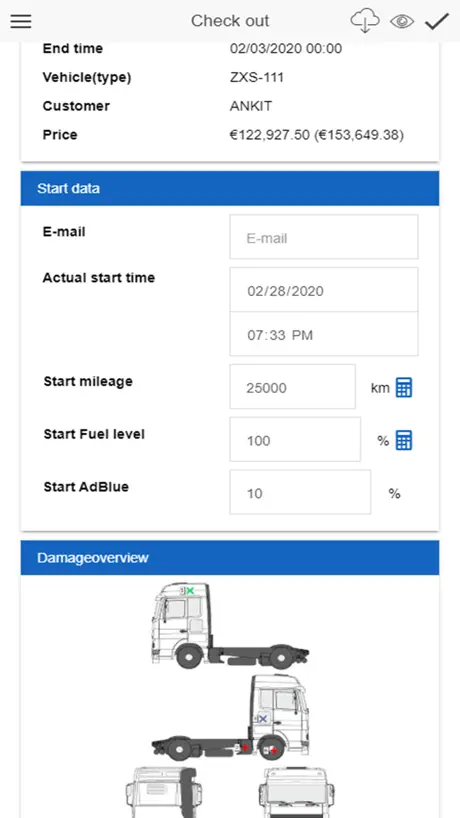Click the Start mileage label
Image resolution: width=460 pixels, height=818 pixels.
(x=88, y=381)
